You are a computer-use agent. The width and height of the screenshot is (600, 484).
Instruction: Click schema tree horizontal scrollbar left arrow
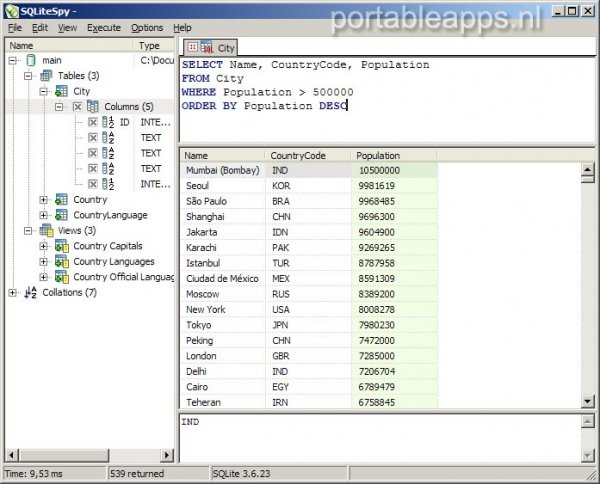pos(11,455)
